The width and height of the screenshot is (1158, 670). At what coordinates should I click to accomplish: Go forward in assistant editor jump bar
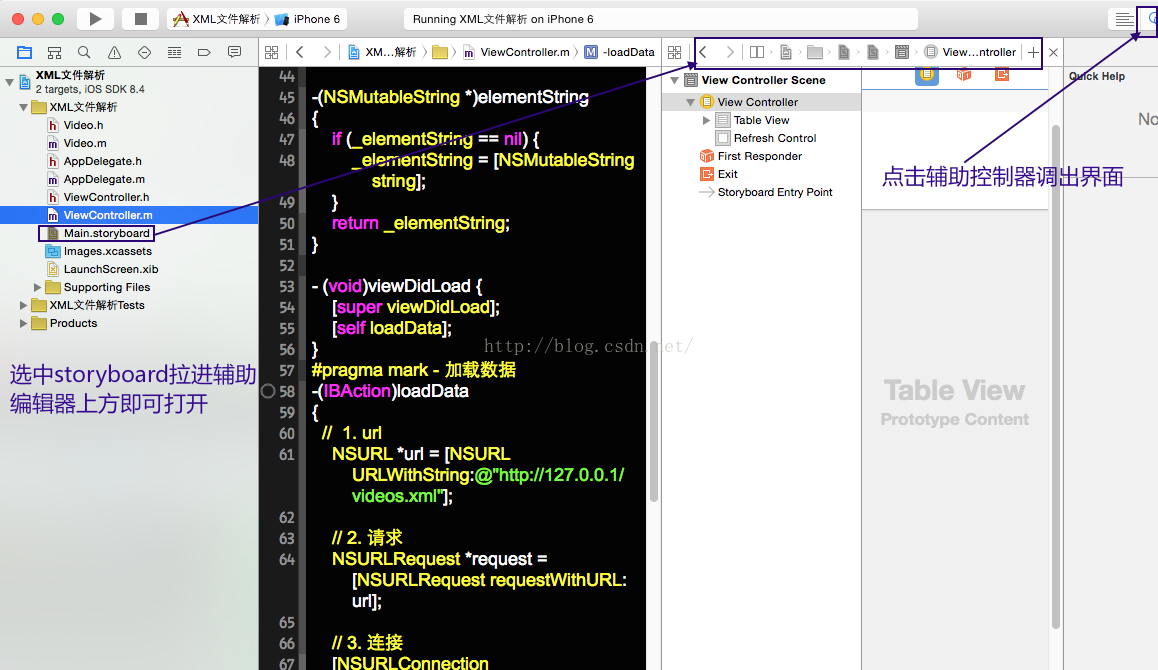coord(730,52)
